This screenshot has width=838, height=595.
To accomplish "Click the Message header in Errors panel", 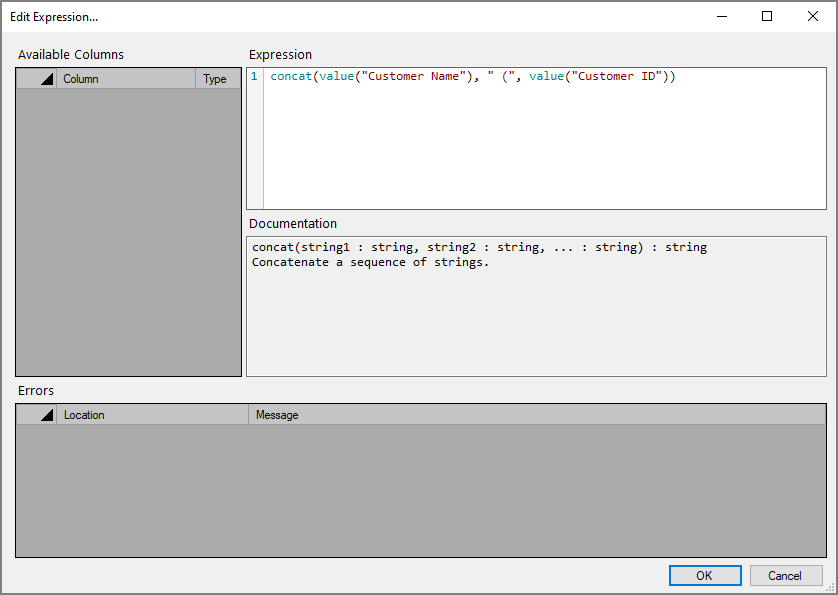I will (x=277, y=414).
